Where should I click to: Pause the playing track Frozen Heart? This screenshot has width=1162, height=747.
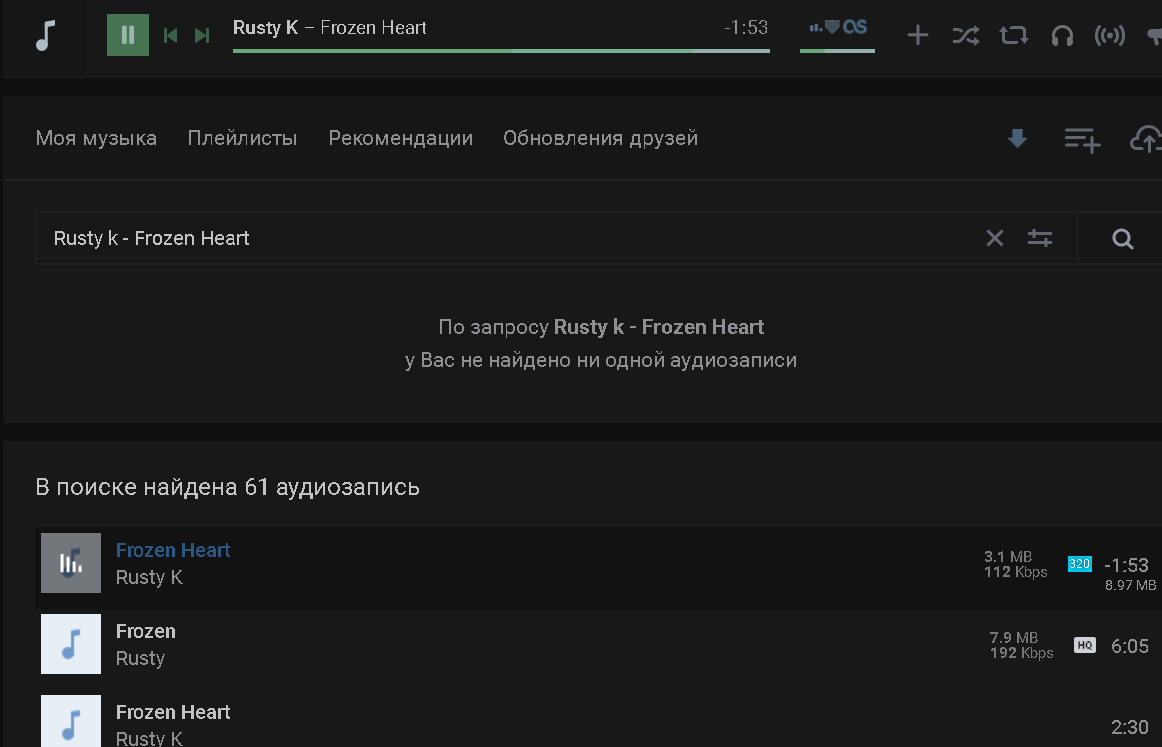tap(127, 35)
